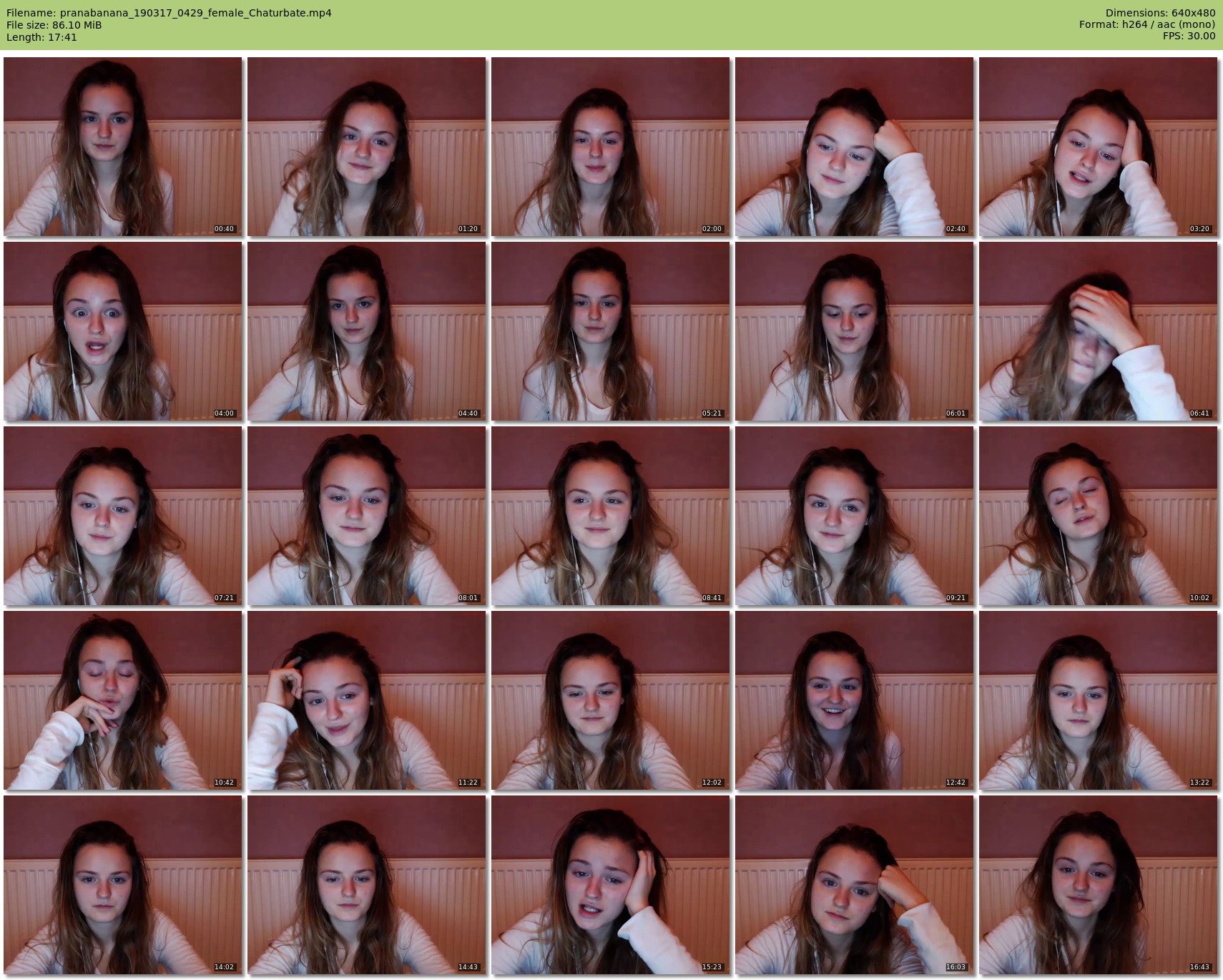Click the Dimensions 640x480 header text
The height and width of the screenshot is (980, 1223).
point(1160,13)
